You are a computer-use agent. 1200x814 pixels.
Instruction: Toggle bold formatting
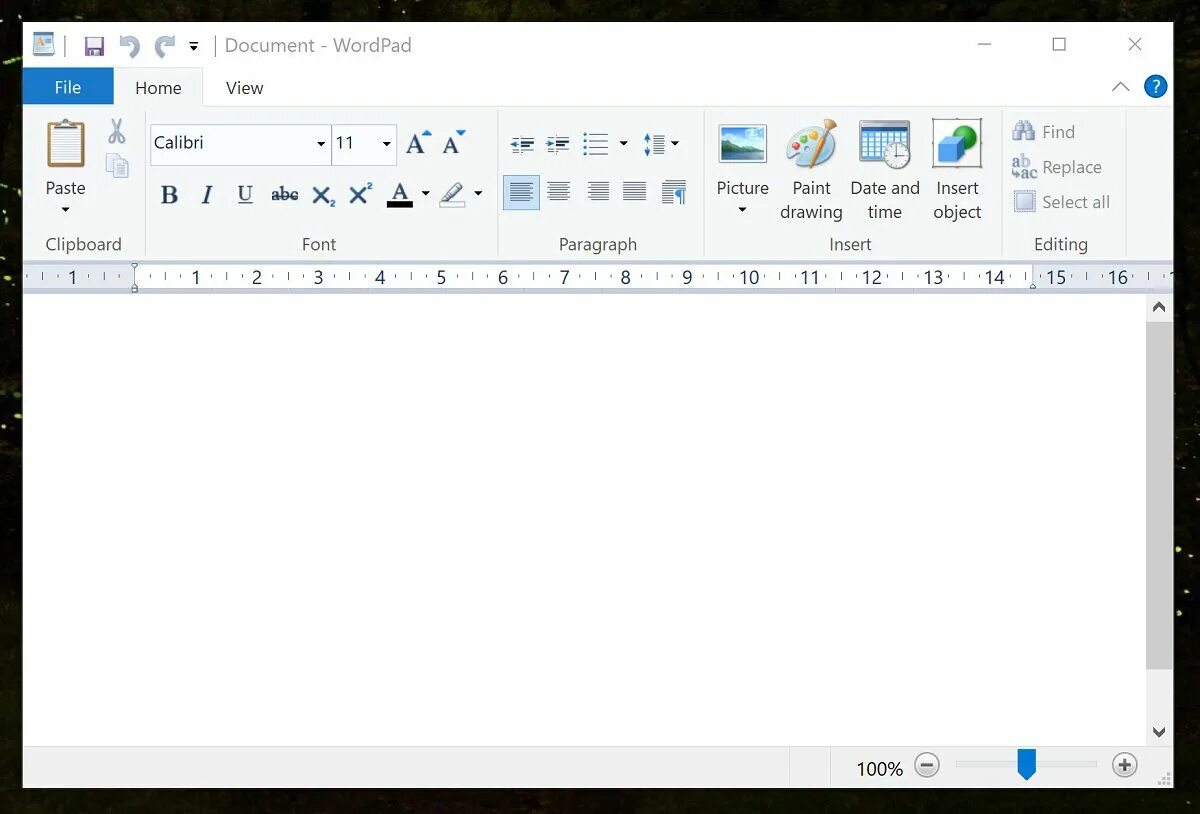click(x=169, y=194)
